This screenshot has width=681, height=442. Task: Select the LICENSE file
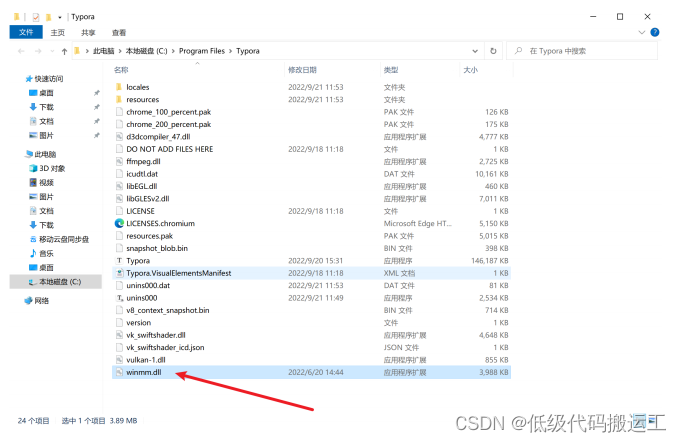coord(140,211)
